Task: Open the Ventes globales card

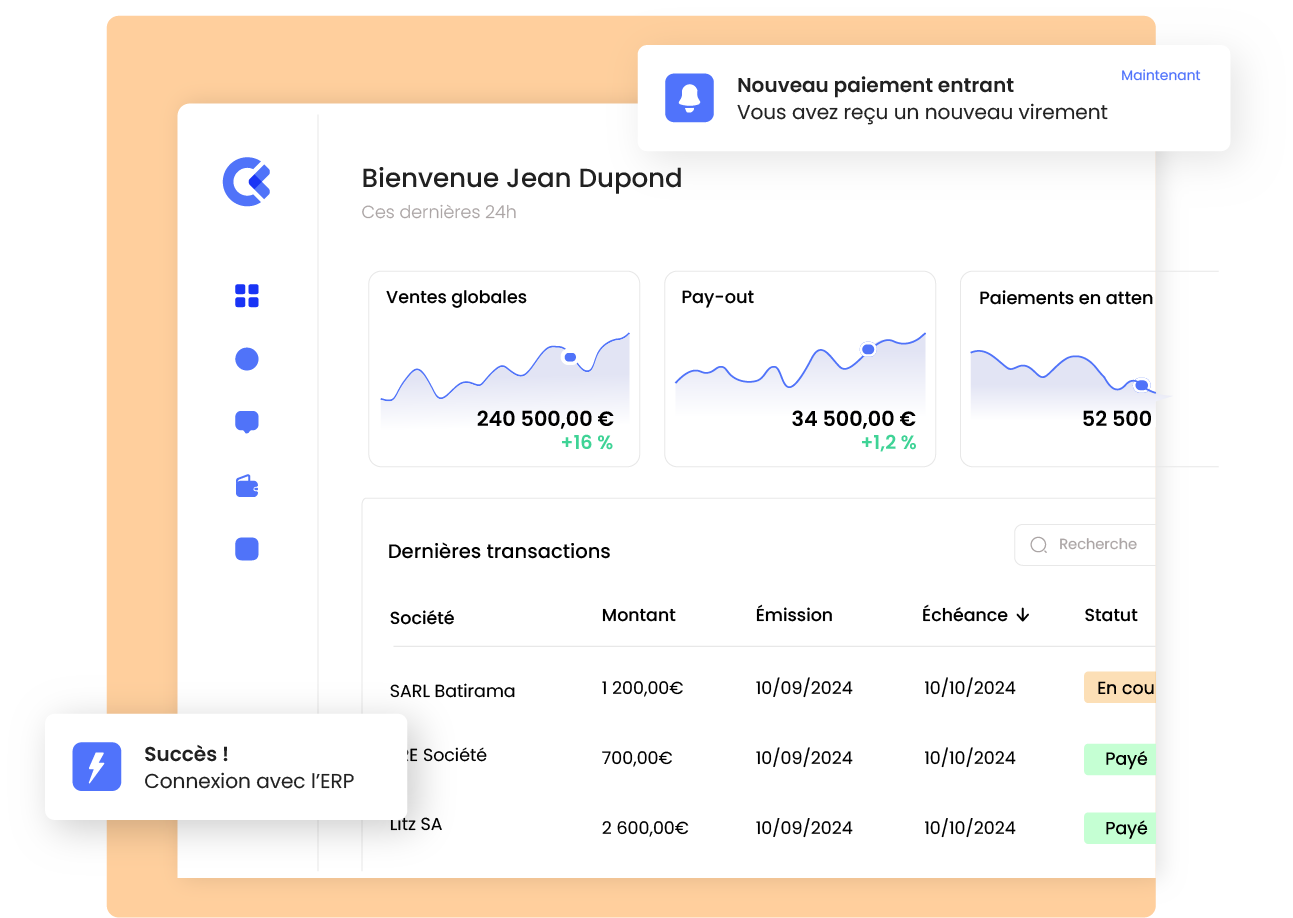Action: [504, 368]
